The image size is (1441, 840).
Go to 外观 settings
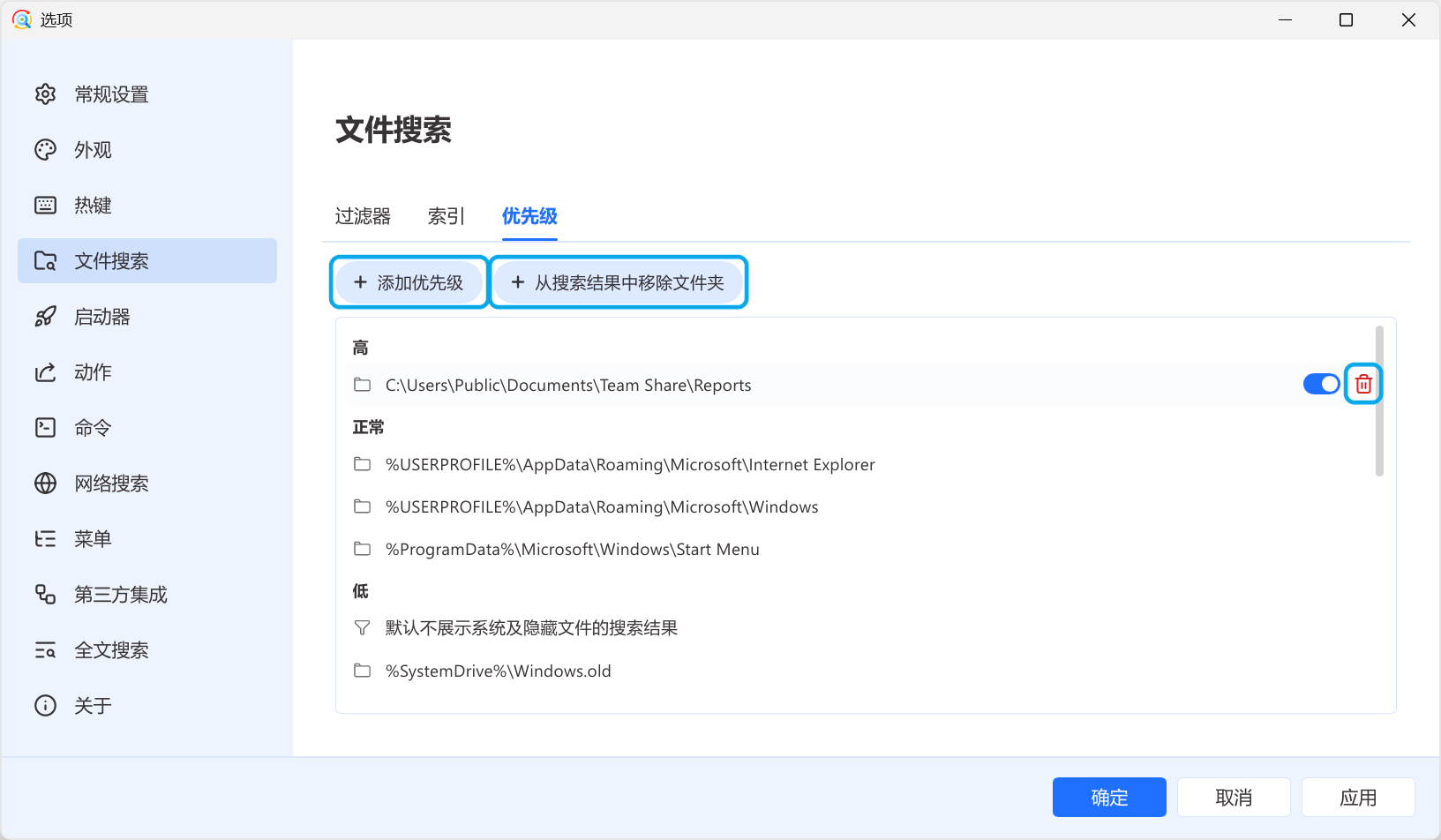[x=147, y=150]
